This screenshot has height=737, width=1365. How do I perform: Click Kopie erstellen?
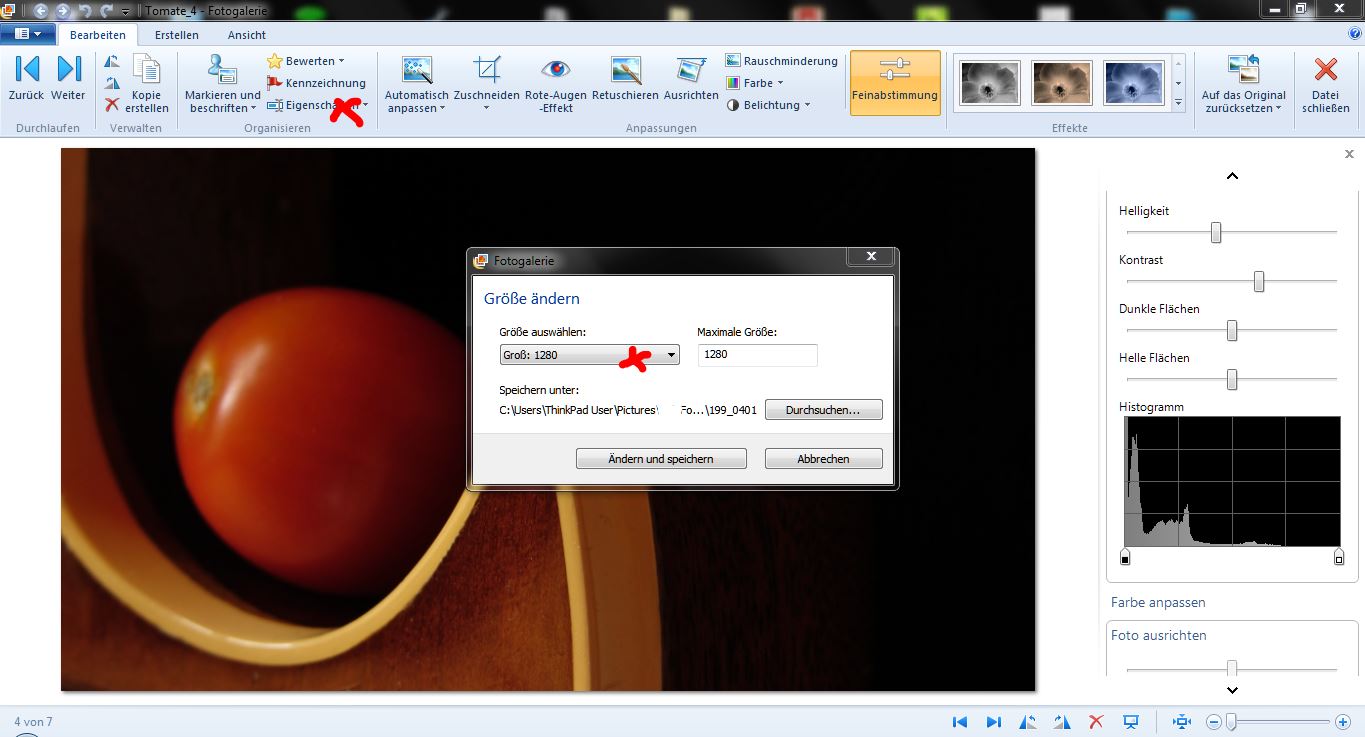[147, 84]
